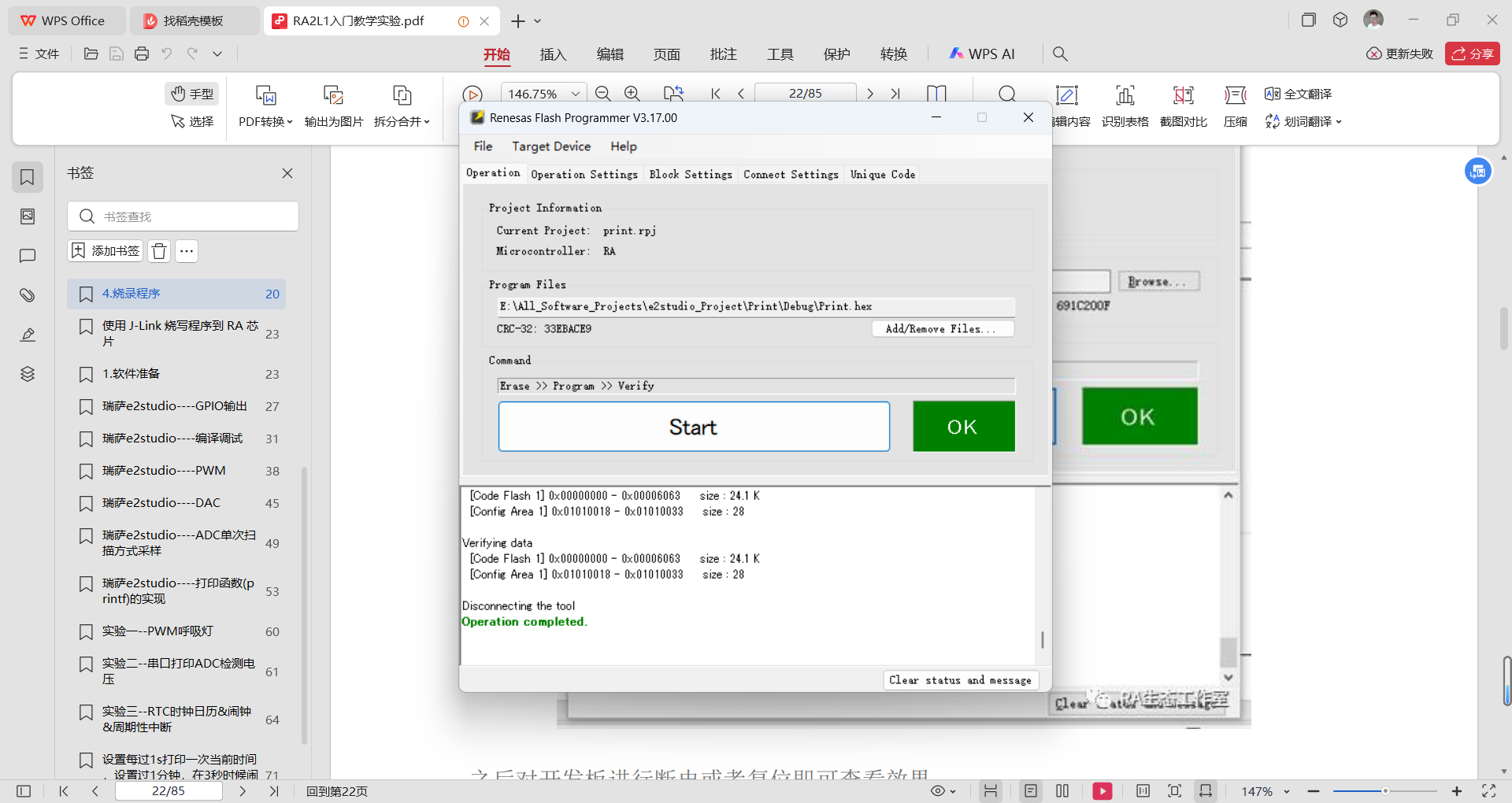Open the WPS AI tab

point(982,54)
